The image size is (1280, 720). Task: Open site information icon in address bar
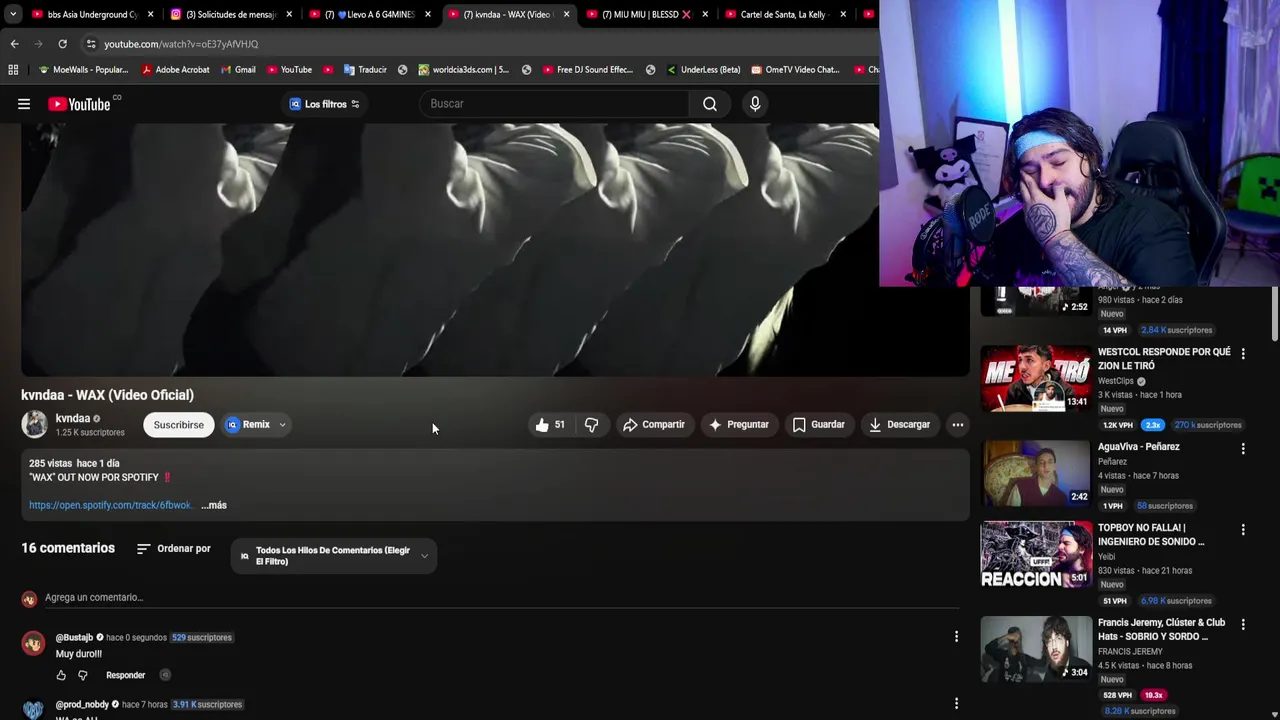91,44
